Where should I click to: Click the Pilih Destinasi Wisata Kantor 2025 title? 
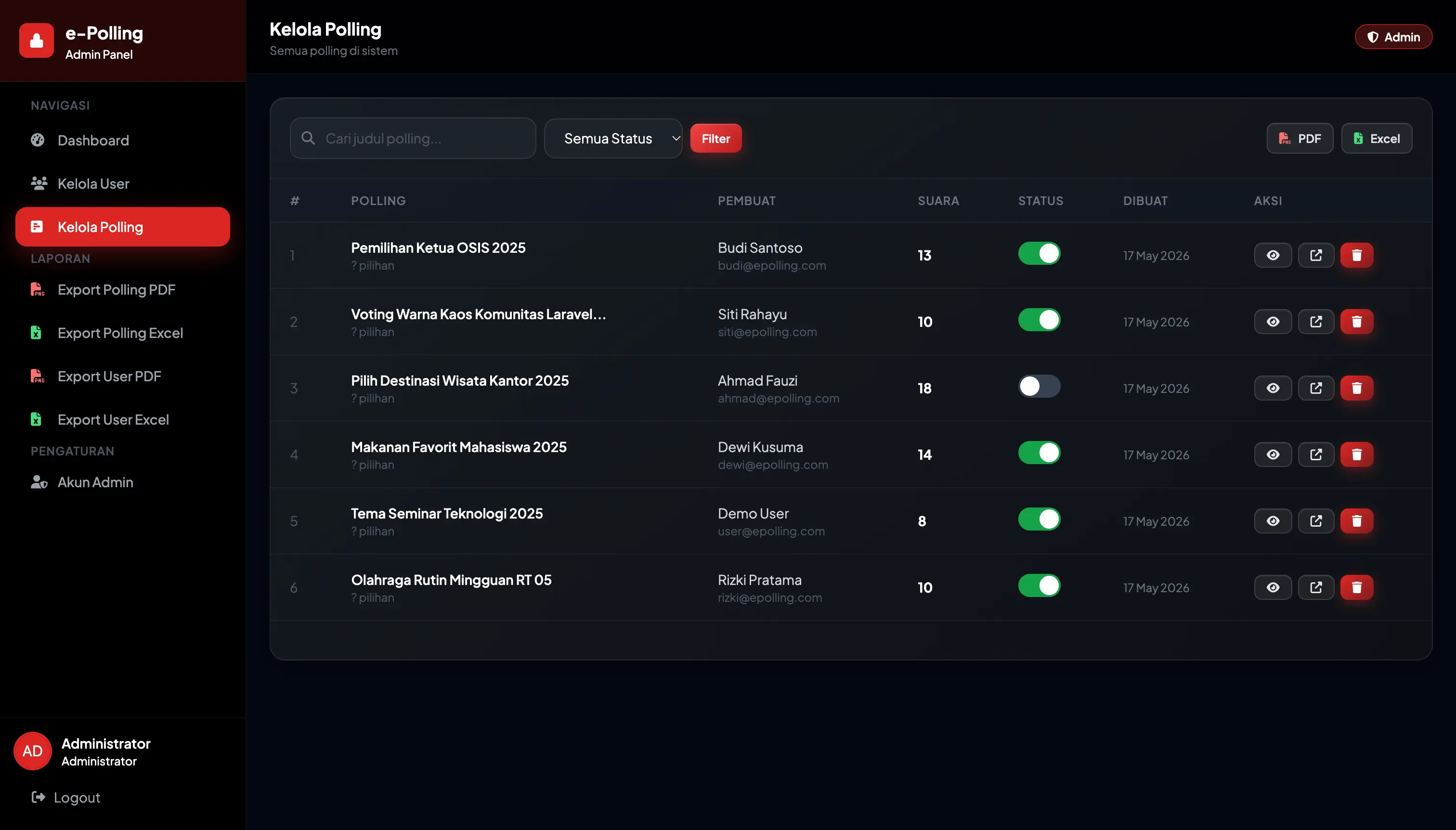pos(459,381)
